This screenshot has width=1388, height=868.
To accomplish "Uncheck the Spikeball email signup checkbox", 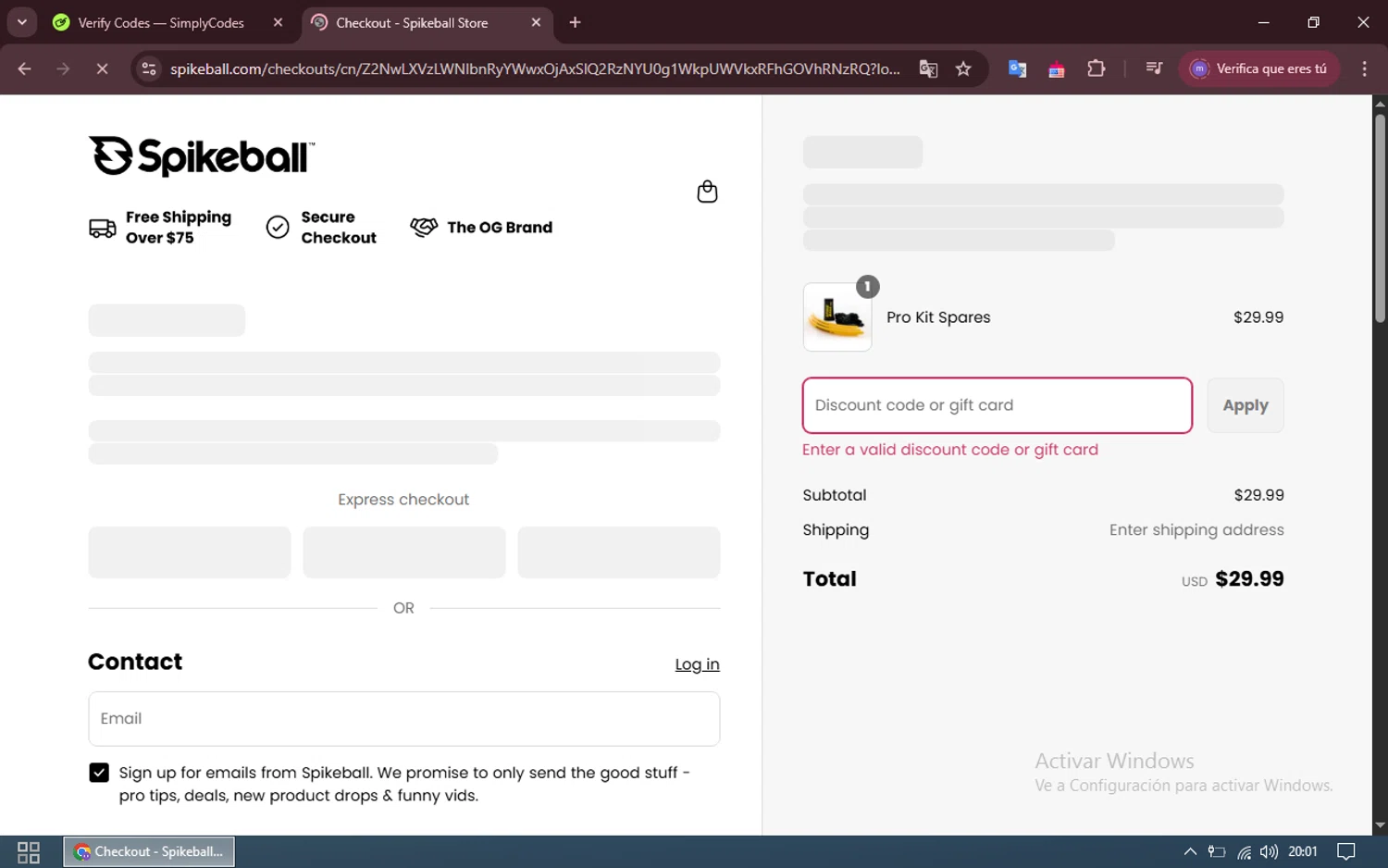I will (99, 773).
